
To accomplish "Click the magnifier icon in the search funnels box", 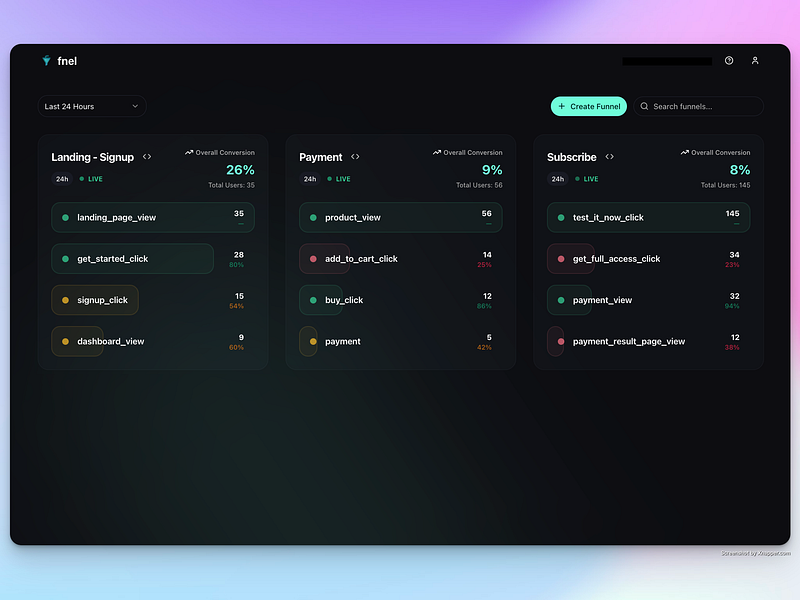I will tap(644, 106).
